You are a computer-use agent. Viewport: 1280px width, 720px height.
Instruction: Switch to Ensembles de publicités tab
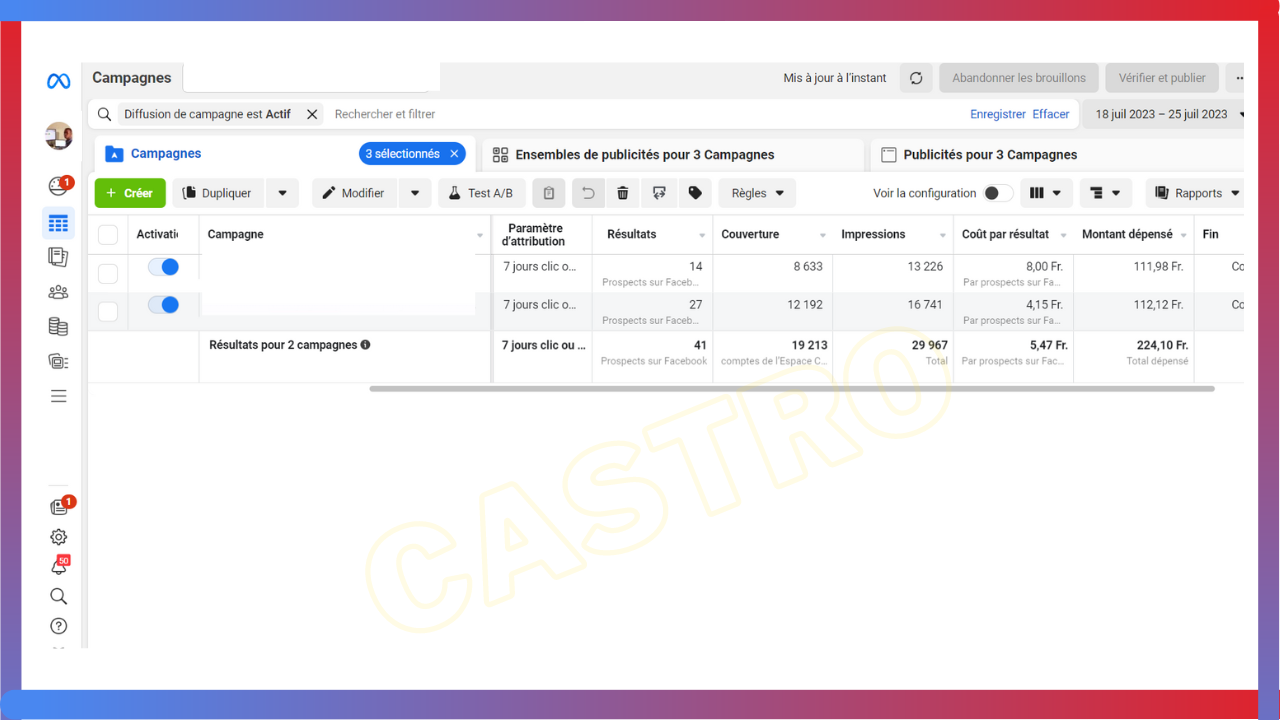pyautogui.click(x=644, y=155)
